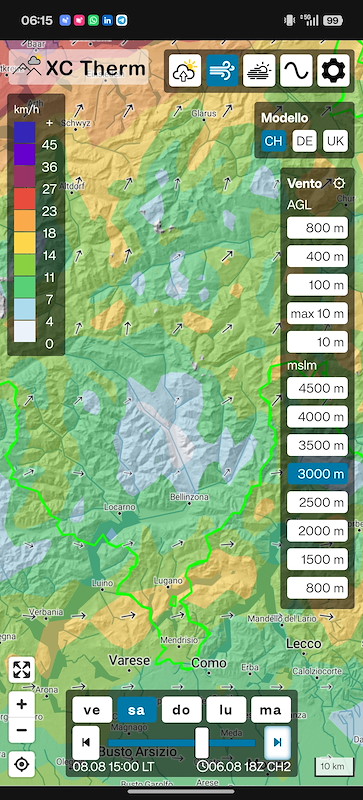The height and width of the screenshot is (800, 363).
Task: Tap the Glarus map label
Action: [204, 113]
